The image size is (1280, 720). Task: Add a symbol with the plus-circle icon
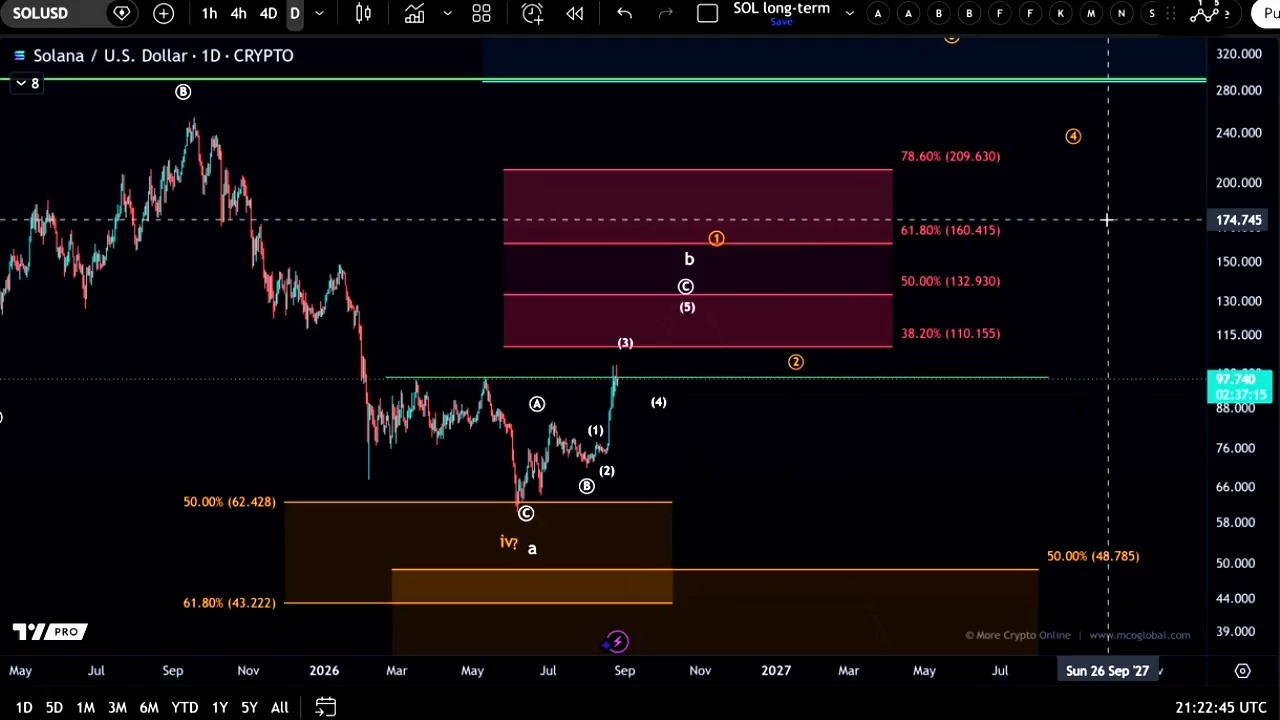pos(163,13)
